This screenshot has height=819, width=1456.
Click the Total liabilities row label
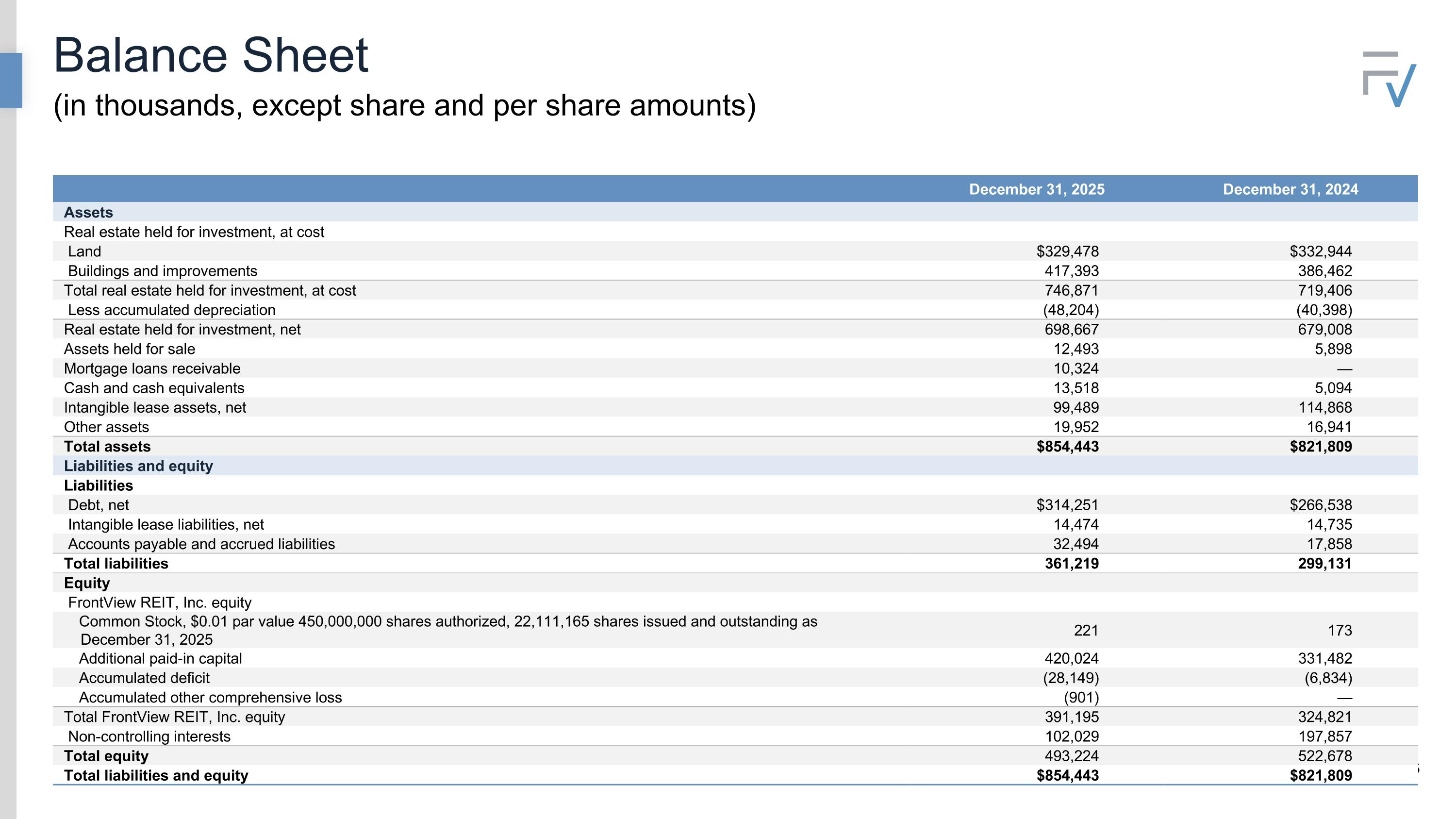coord(116,564)
